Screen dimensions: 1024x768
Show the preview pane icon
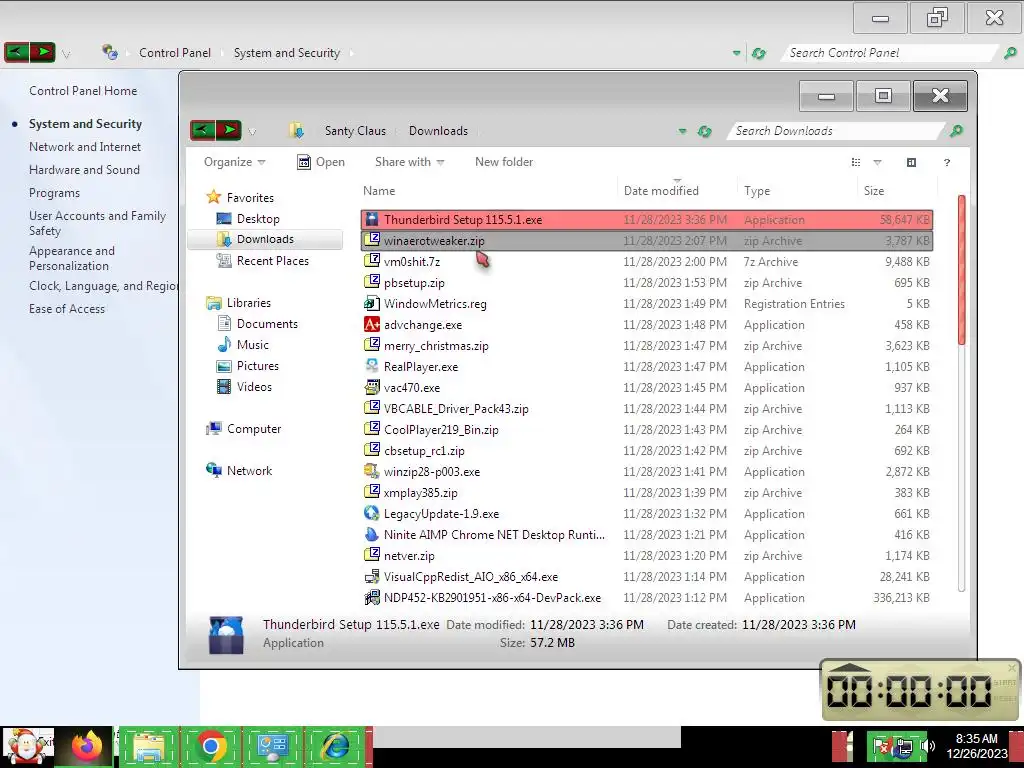pos(912,162)
